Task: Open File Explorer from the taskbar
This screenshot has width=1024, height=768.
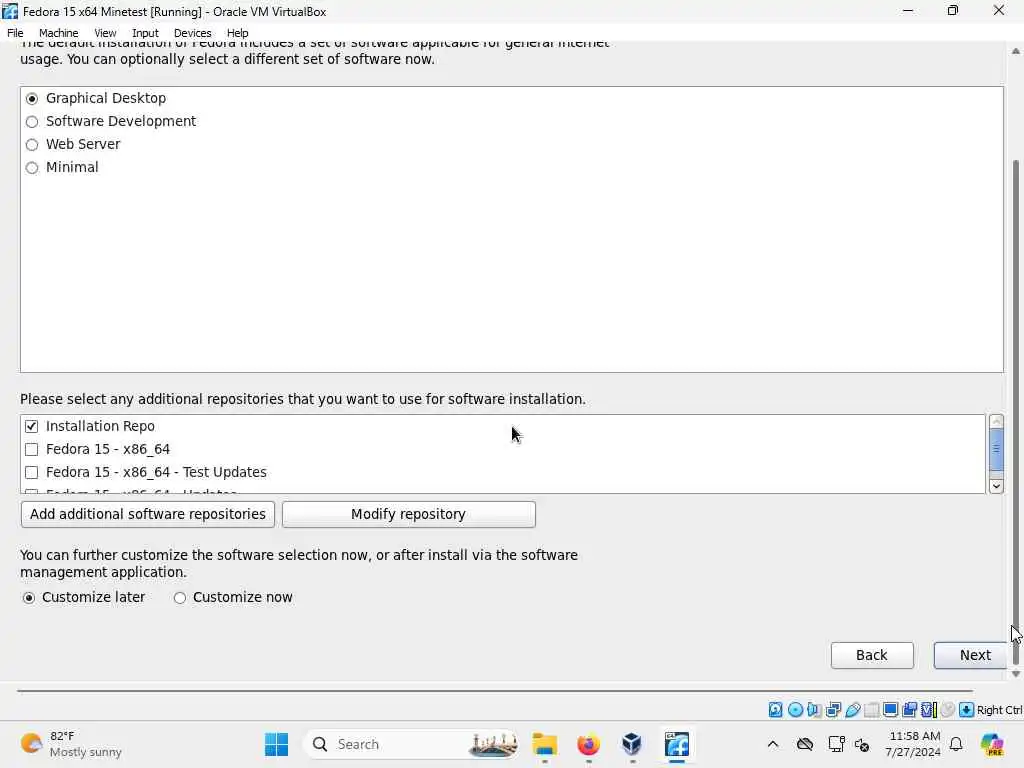Action: (x=544, y=744)
